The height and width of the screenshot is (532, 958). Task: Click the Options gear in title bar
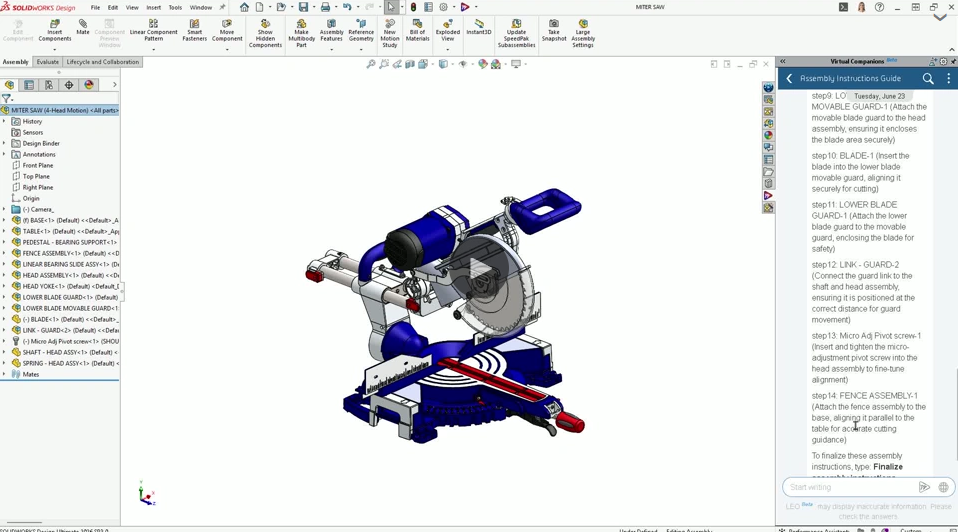click(x=444, y=7)
